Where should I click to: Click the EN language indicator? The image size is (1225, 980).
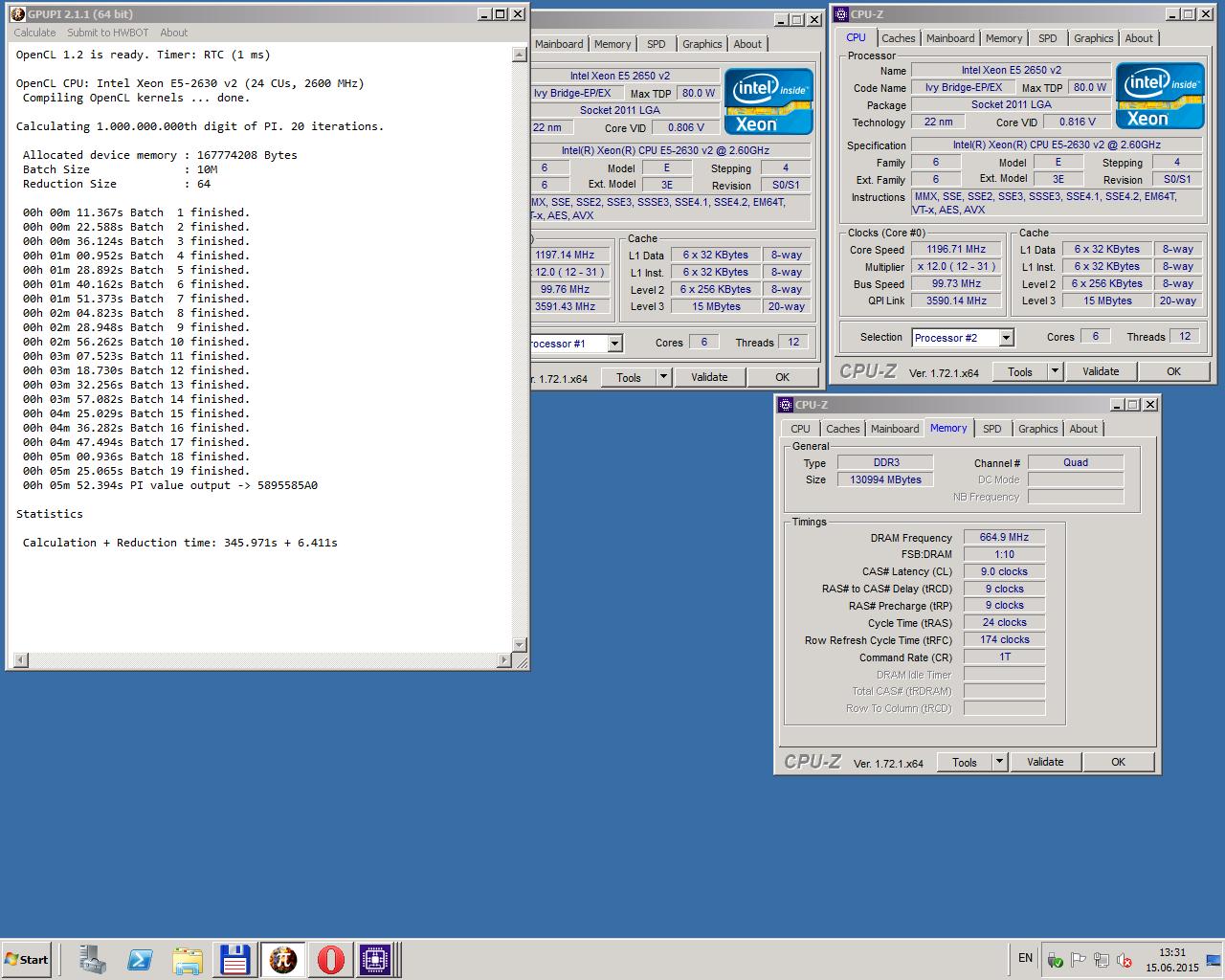click(1025, 958)
